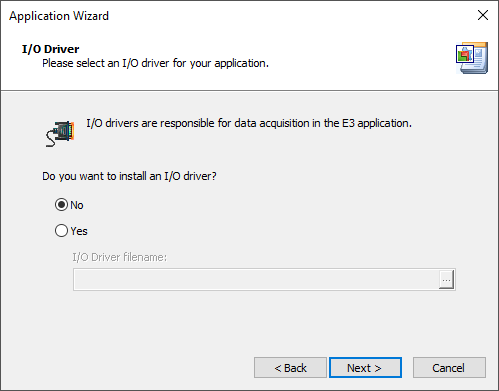
Task: Click the Next > button
Action: click(365, 368)
